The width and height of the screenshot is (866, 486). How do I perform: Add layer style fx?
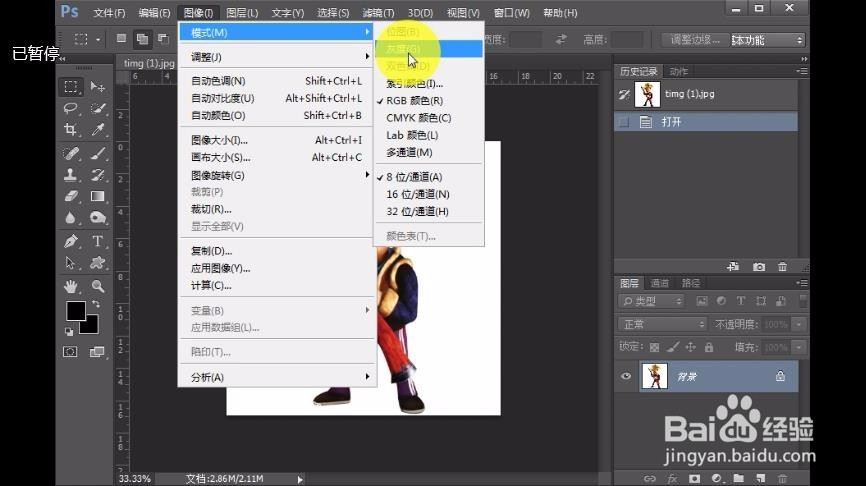[672, 478]
